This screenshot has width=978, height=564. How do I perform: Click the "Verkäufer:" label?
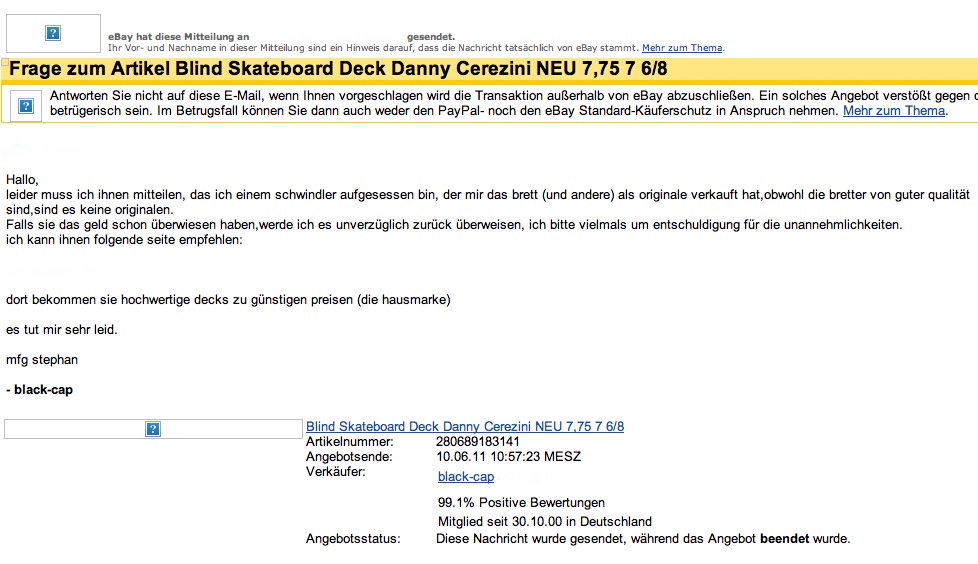(335, 471)
